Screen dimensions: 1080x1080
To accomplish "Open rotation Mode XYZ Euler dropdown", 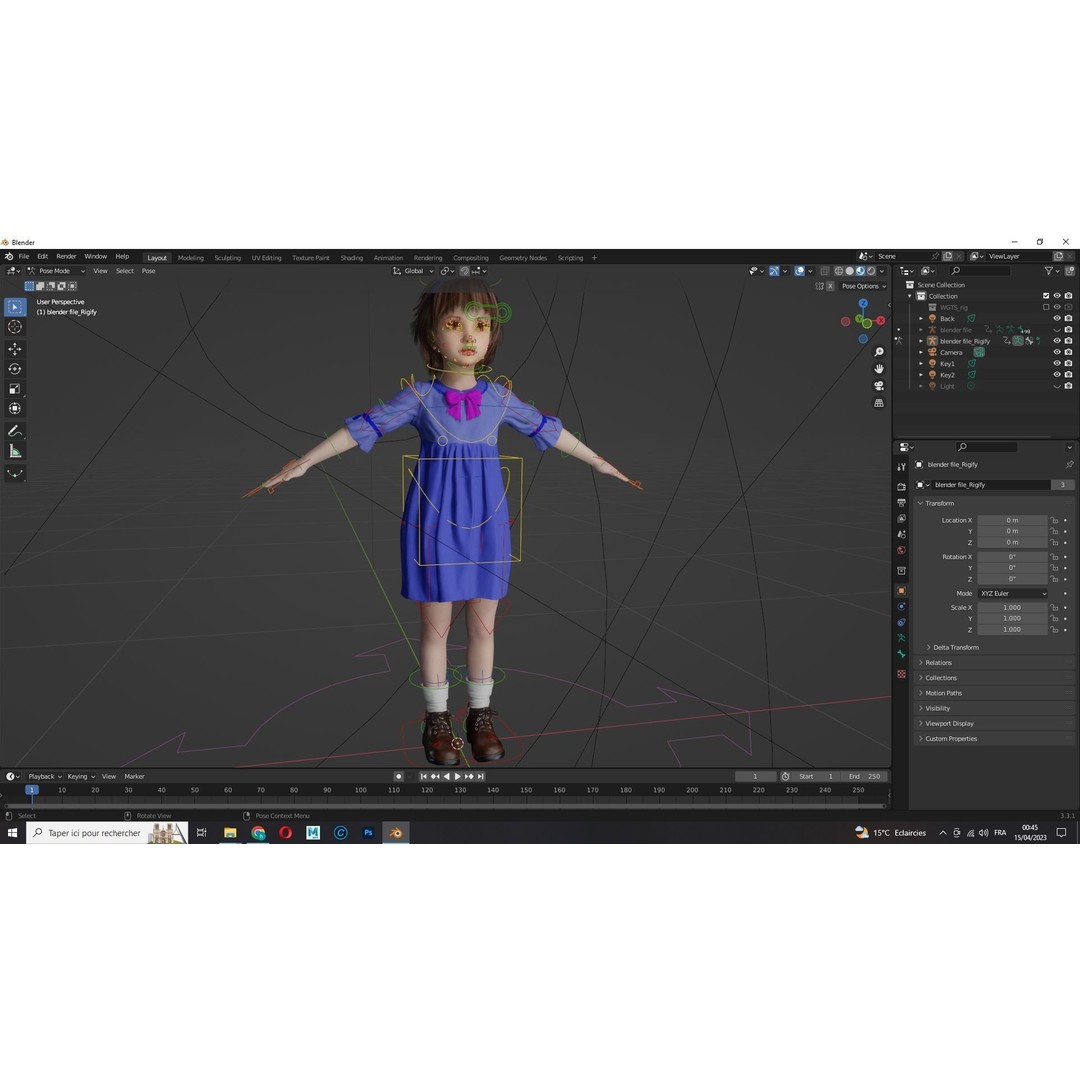I will [x=1012, y=594].
